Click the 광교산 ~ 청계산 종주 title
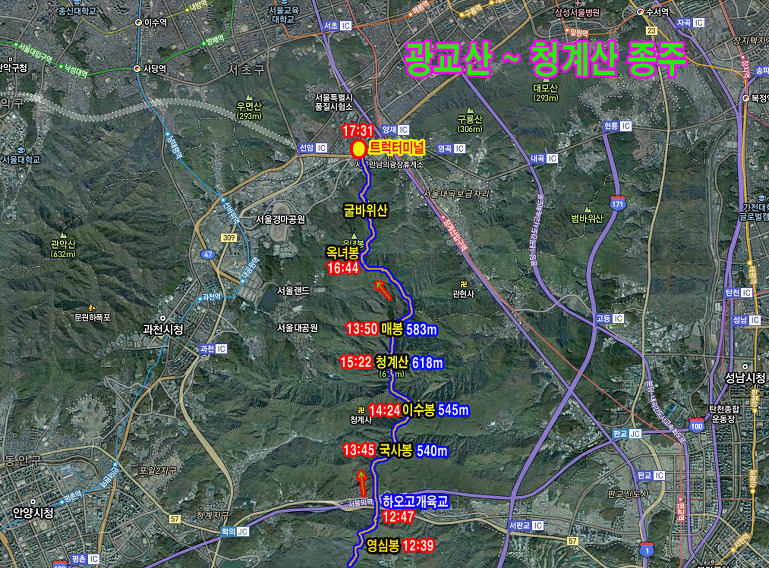The width and height of the screenshot is (769, 568). (544, 61)
